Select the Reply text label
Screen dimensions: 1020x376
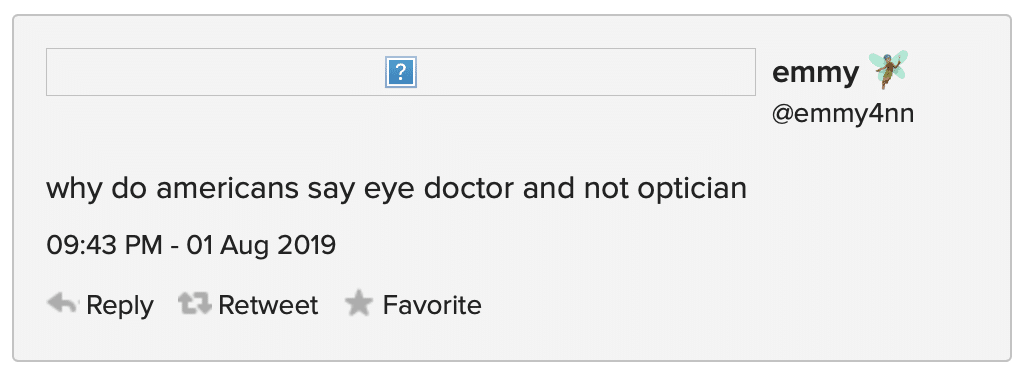coord(120,305)
